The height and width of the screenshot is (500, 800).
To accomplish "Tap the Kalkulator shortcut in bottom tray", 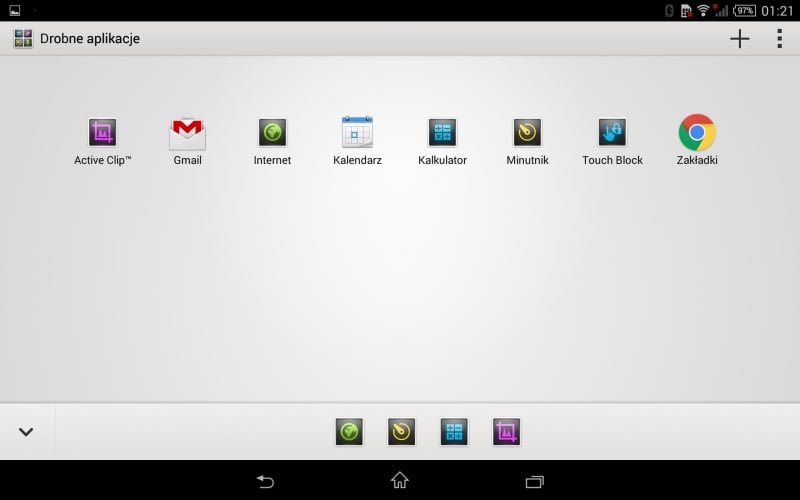I will pyautogui.click(x=454, y=432).
